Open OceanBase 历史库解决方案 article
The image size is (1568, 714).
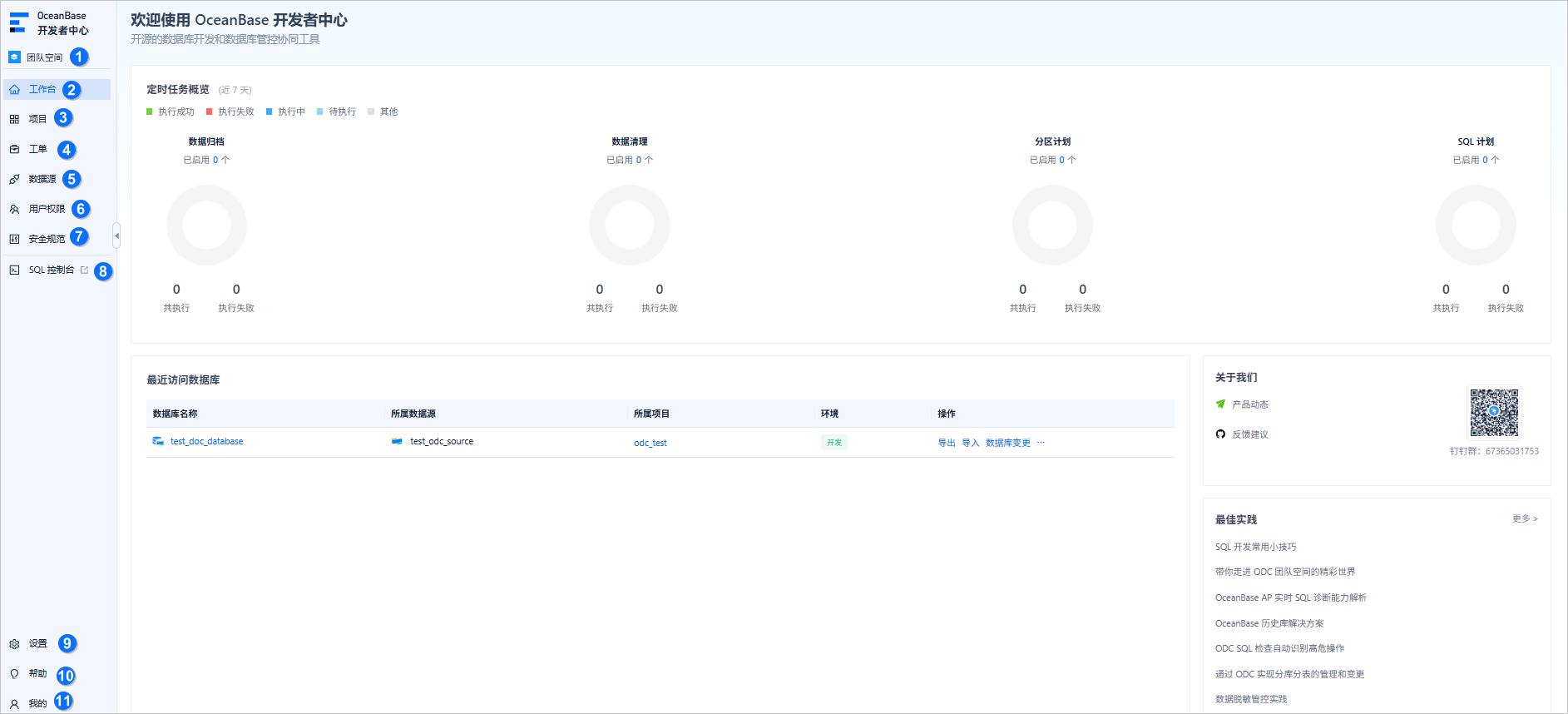[x=1269, y=623]
